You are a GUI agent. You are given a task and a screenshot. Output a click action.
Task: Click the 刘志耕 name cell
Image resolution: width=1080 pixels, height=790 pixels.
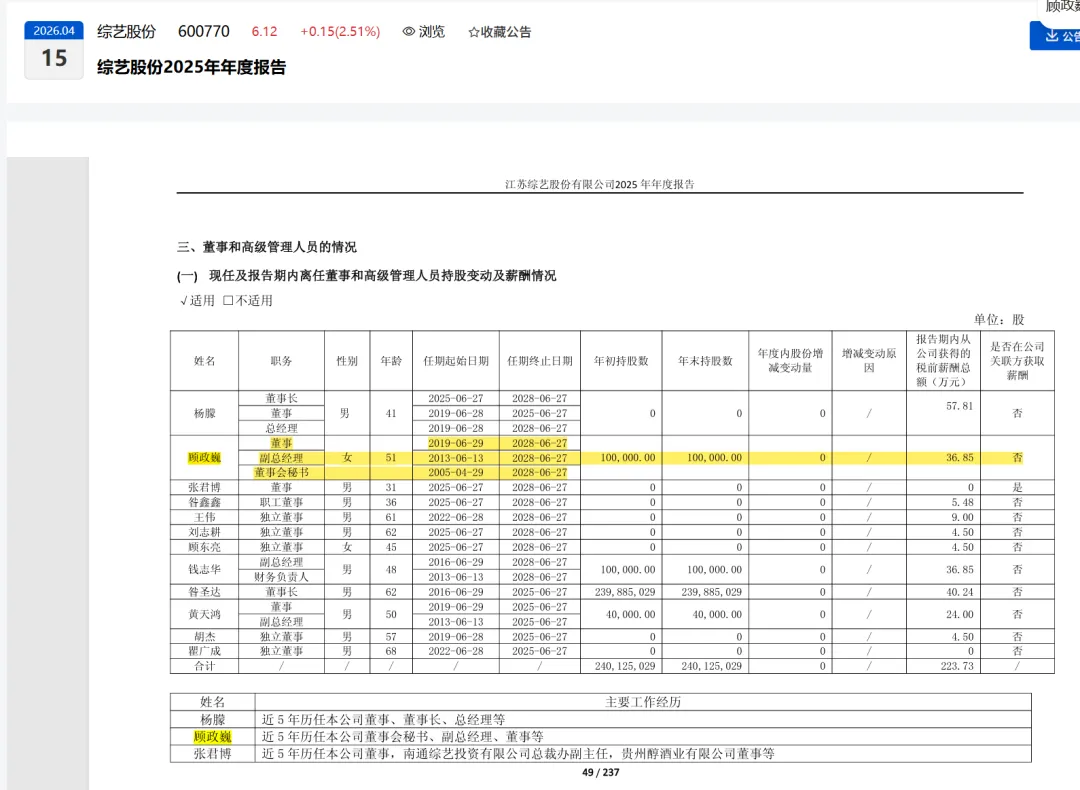pos(205,532)
